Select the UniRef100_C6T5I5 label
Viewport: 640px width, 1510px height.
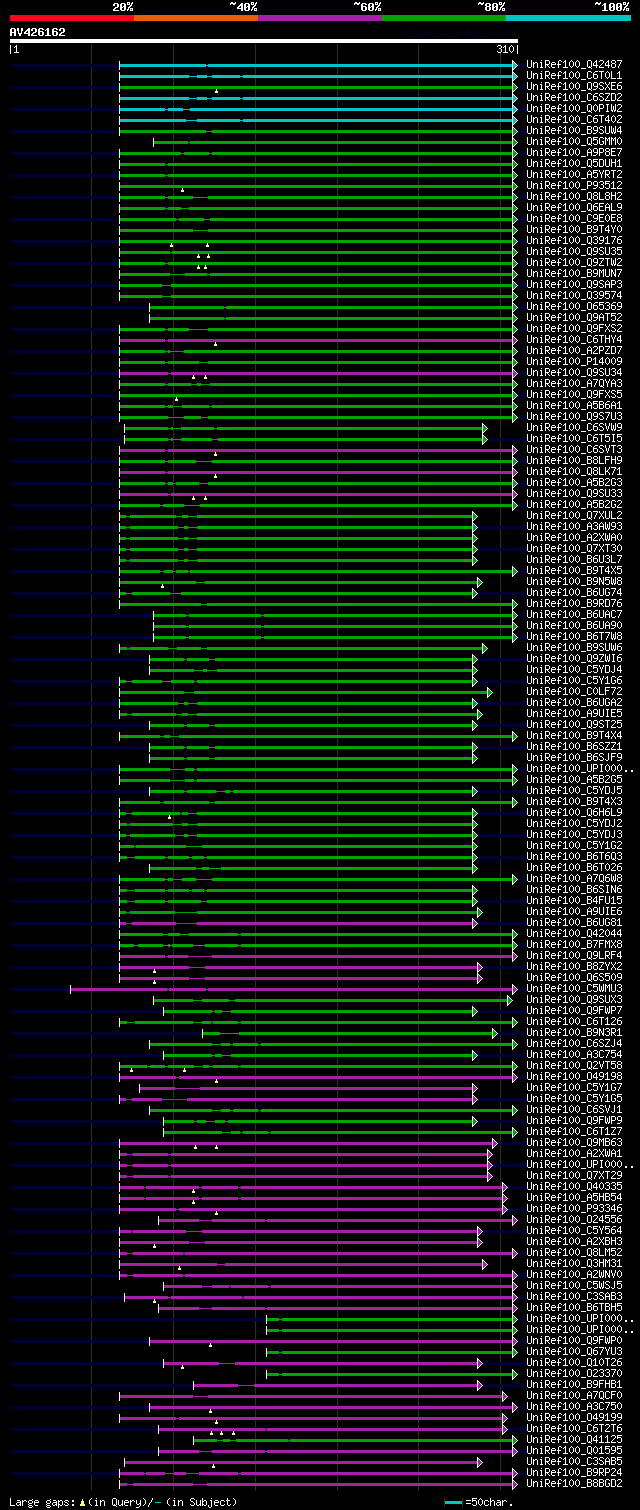[x=574, y=438]
